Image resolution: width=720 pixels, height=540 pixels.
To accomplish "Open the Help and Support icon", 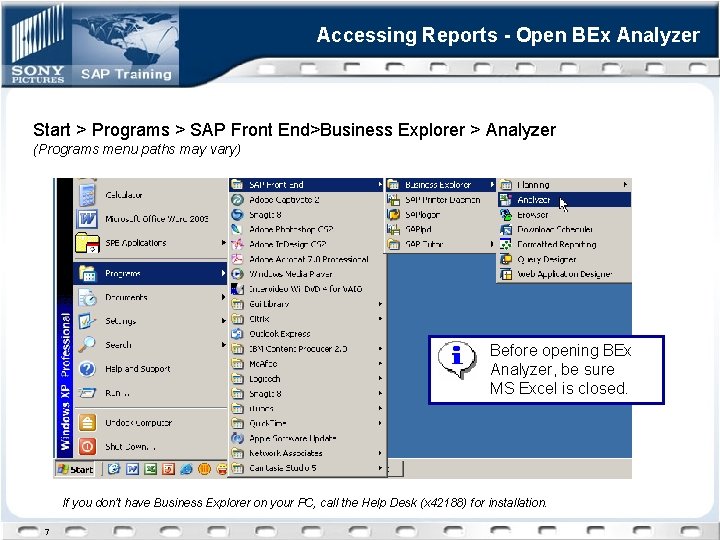I will click(x=87, y=369).
